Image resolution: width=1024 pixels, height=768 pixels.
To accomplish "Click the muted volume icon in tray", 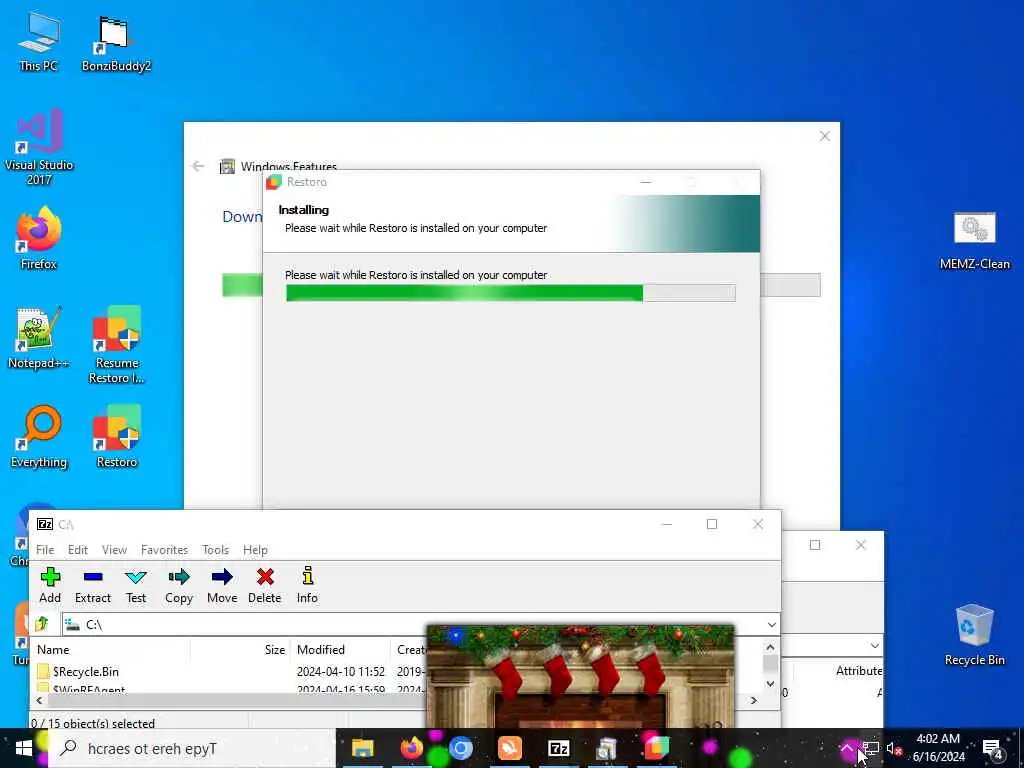I will click(x=894, y=748).
